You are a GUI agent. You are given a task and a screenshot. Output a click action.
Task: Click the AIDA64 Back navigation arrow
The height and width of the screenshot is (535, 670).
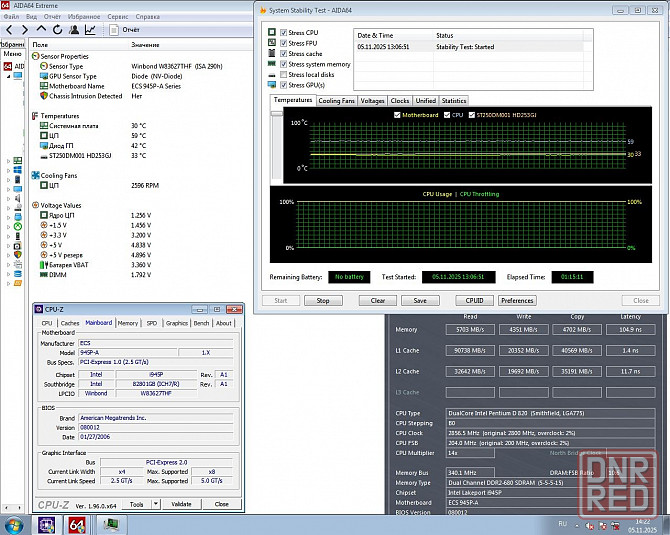pos(9,30)
